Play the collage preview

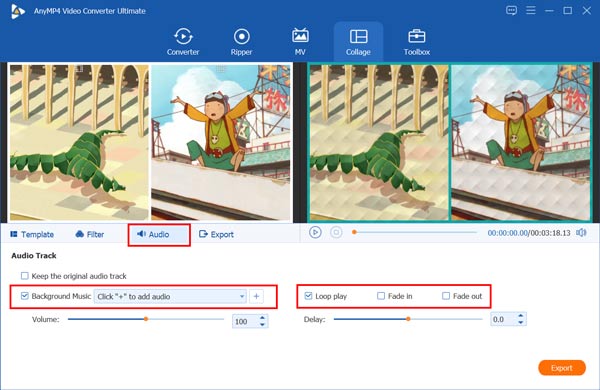[315, 232]
